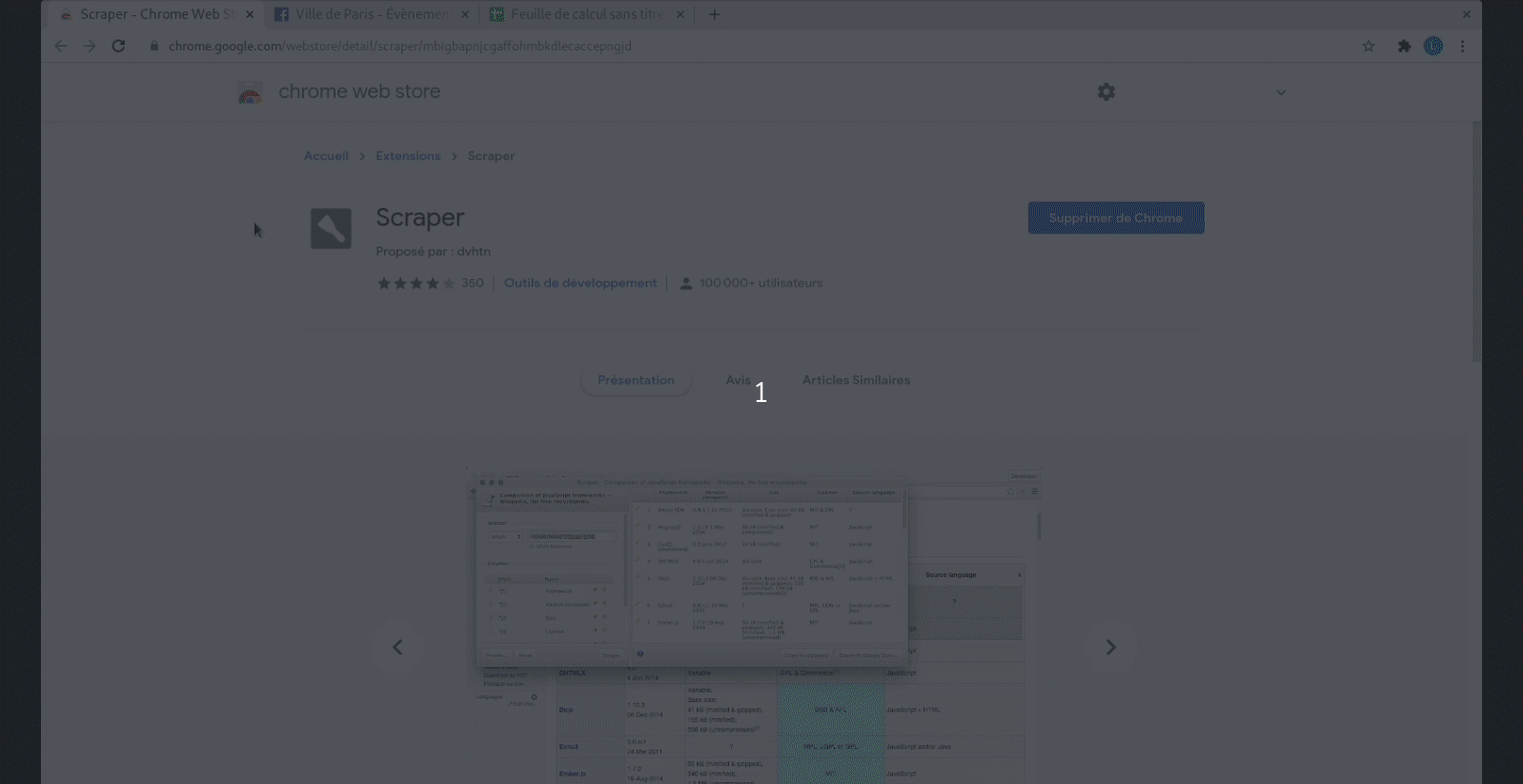Open the extensions puzzle icon
The image size is (1523, 784).
(x=1404, y=46)
